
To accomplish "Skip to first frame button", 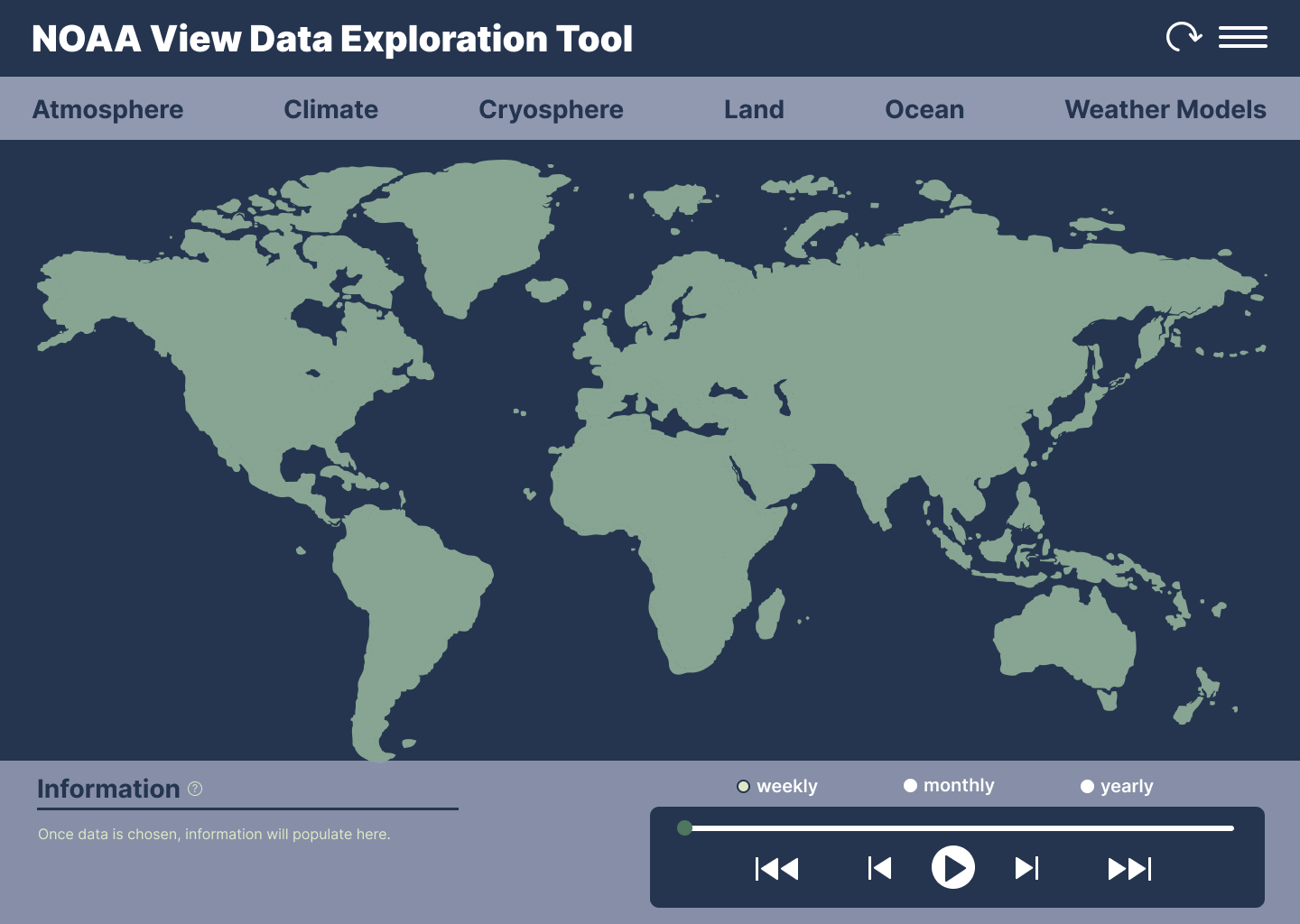I will pyautogui.click(x=776, y=869).
